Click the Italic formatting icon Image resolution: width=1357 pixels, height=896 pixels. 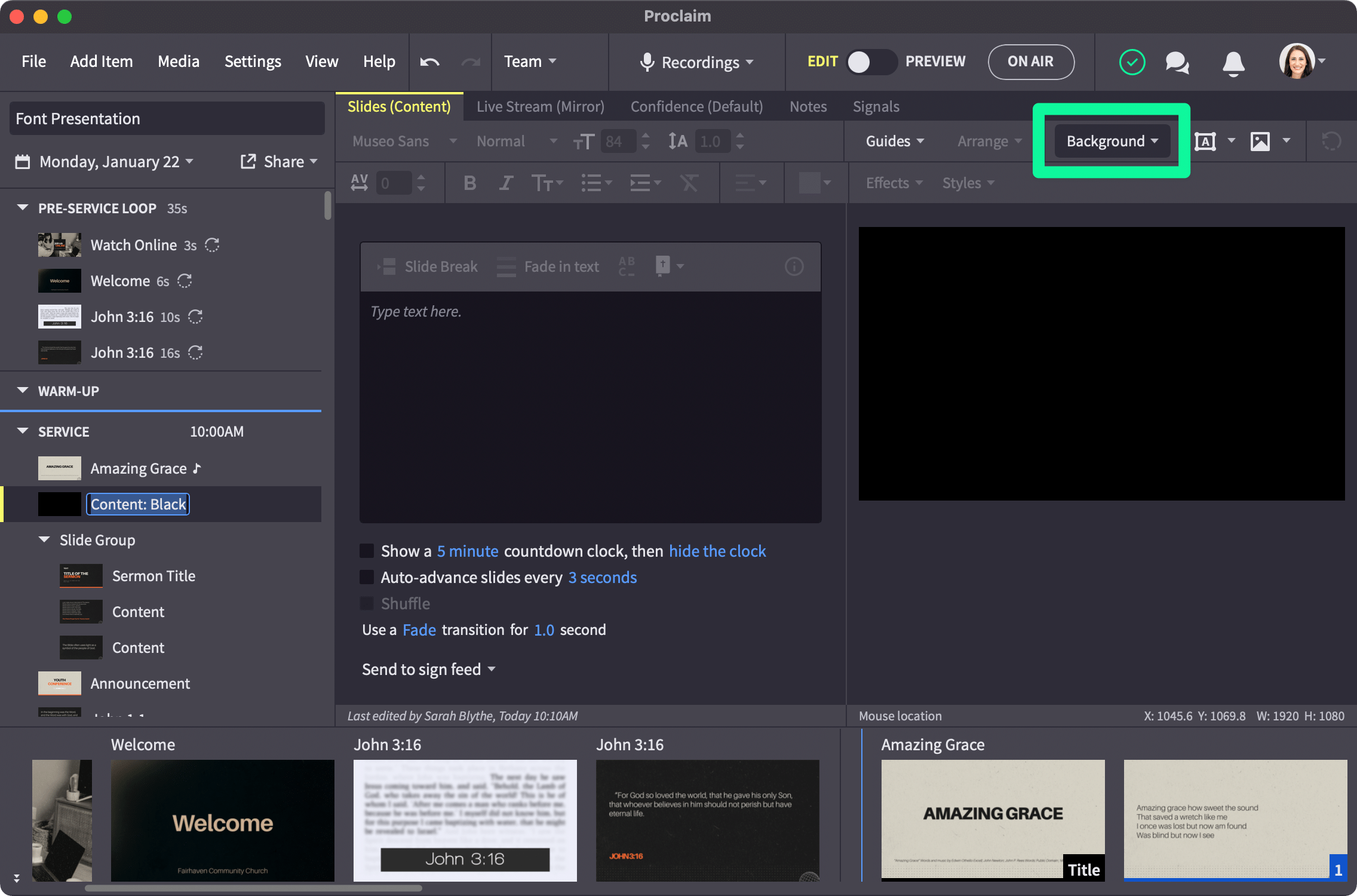point(506,181)
